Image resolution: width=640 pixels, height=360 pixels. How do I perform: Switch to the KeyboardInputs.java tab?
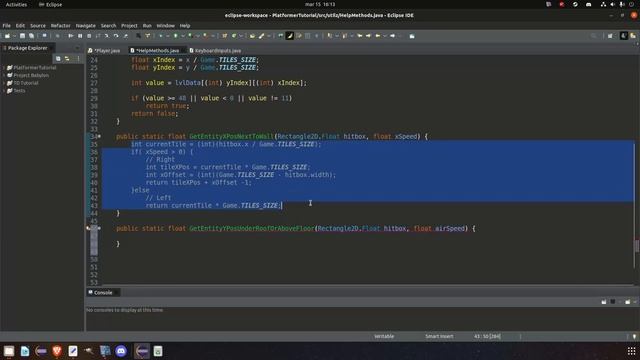coord(215,51)
